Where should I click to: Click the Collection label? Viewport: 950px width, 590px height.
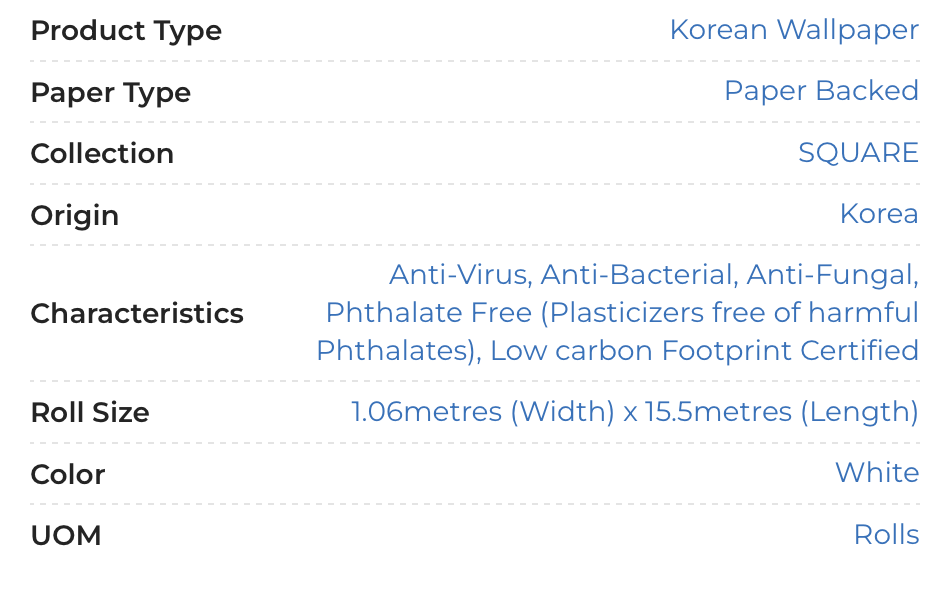coord(102,153)
